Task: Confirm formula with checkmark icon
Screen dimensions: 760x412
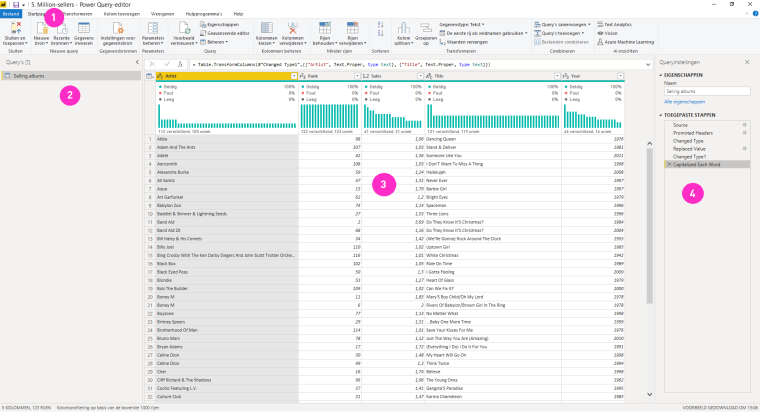Action: point(167,64)
